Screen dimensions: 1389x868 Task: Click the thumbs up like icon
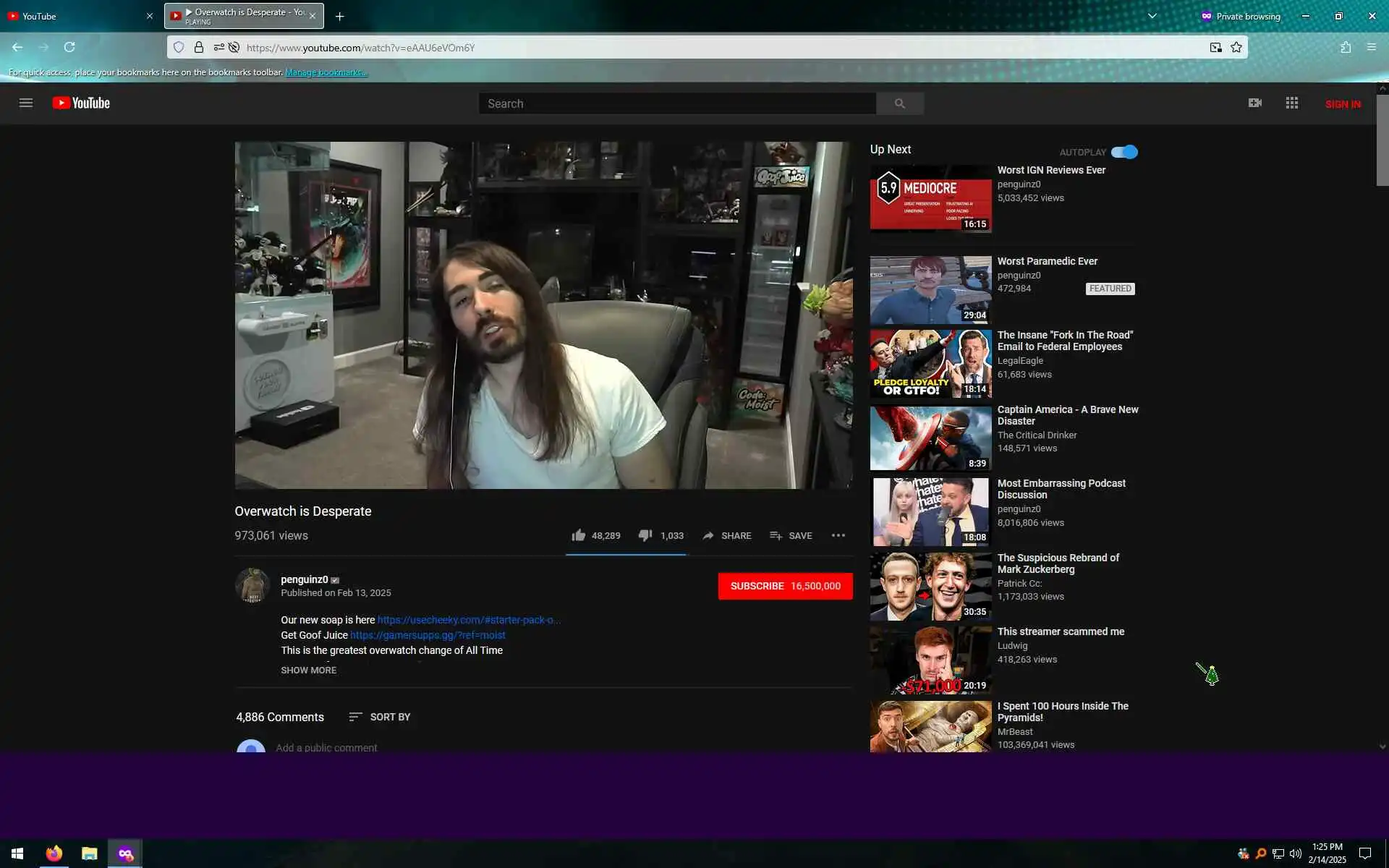point(578,535)
